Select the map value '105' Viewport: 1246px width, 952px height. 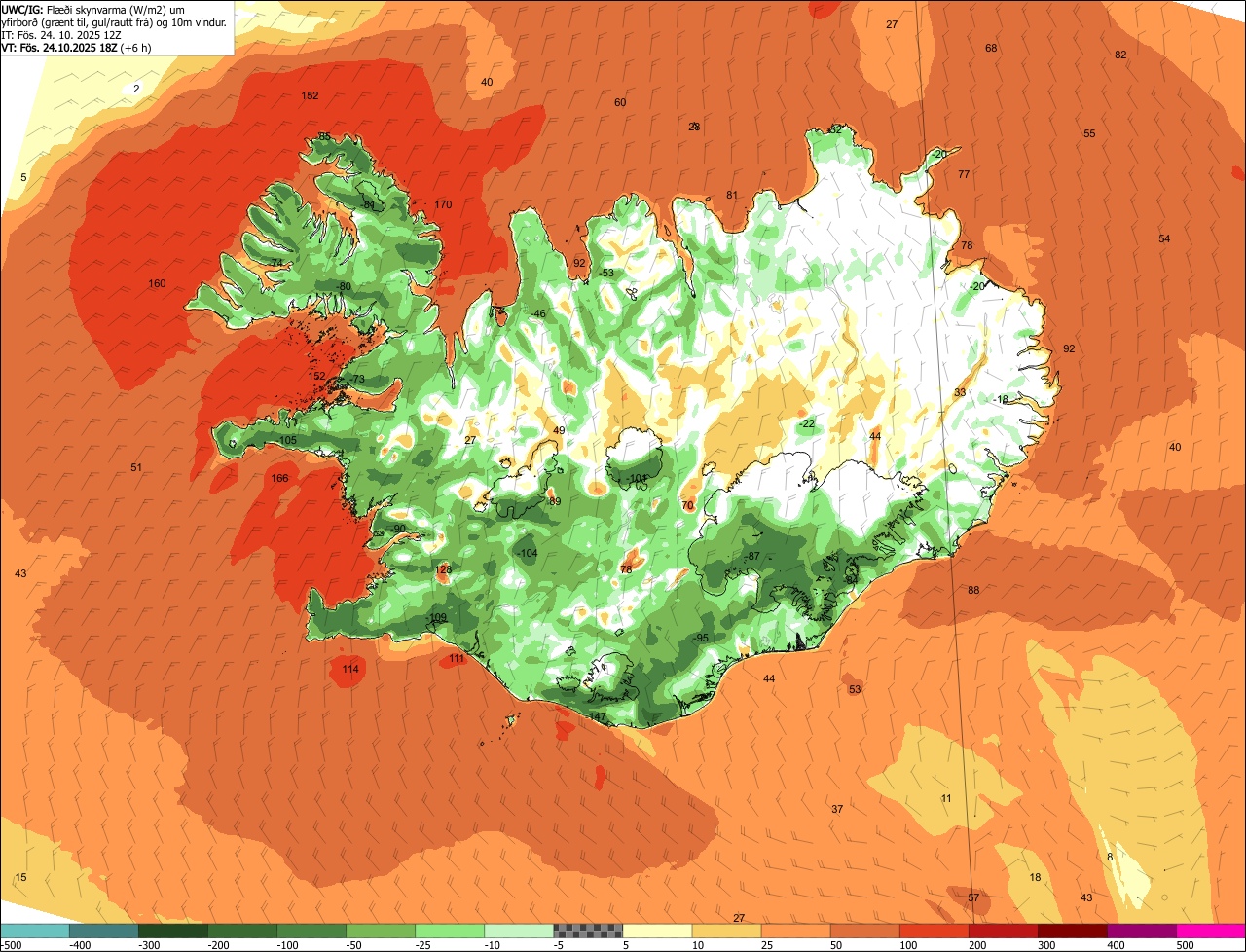coord(288,441)
